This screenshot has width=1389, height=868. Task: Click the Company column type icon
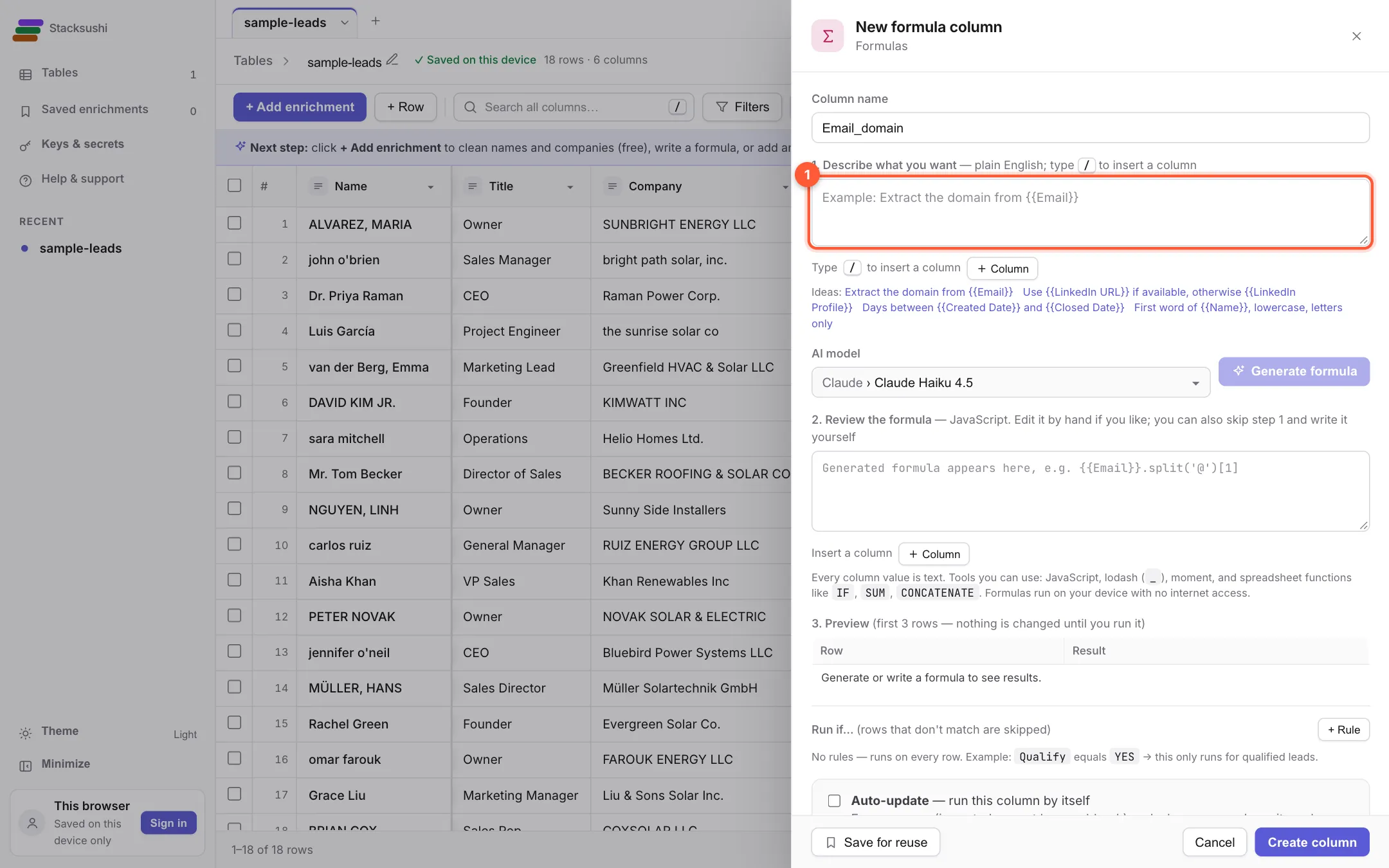click(x=612, y=186)
